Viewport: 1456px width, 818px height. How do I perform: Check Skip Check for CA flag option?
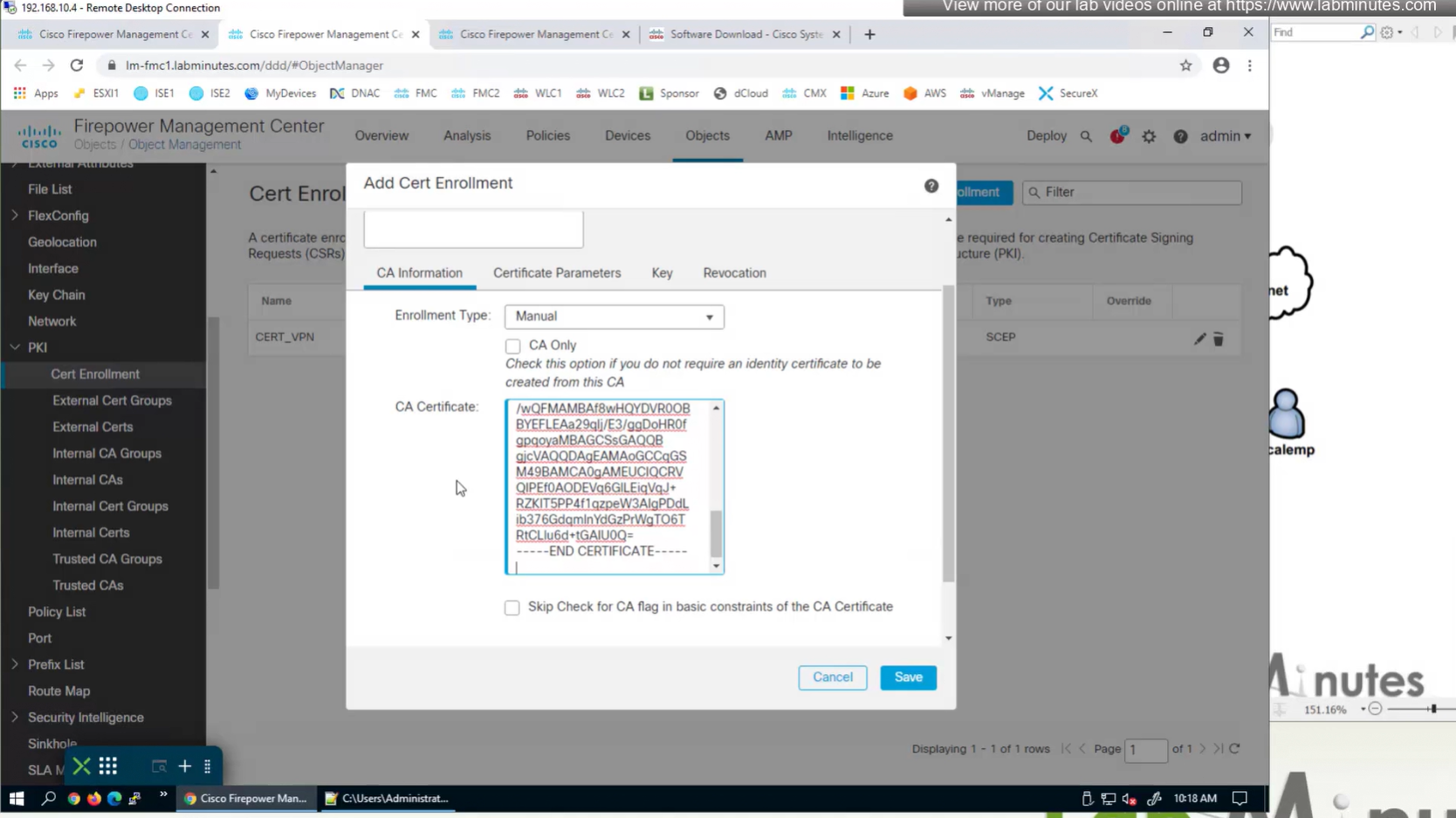pyautogui.click(x=512, y=608)
